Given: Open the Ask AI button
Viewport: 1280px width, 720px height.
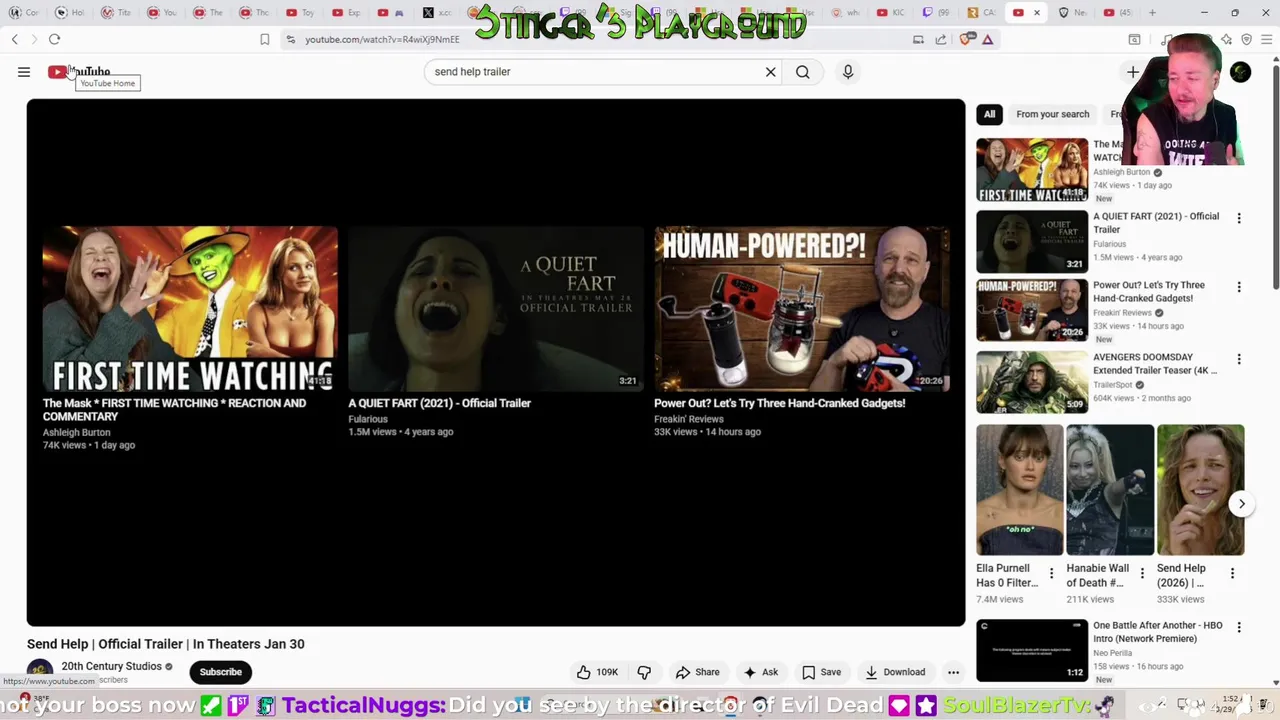Looking at the screenshot, I should click(x=760, y=672).
